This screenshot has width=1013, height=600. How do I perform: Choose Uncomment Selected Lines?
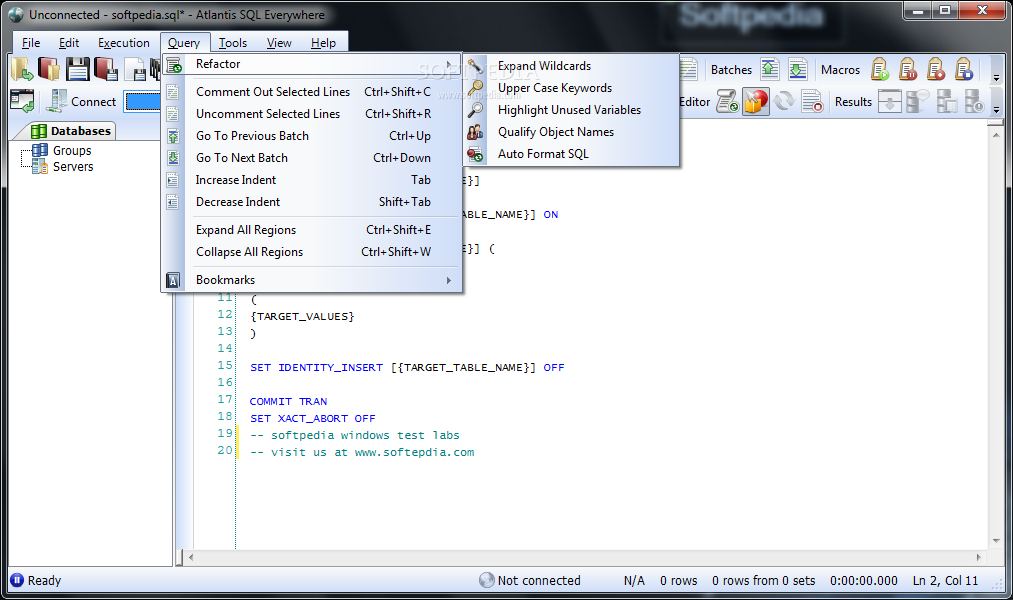click(x=311, y=114)
